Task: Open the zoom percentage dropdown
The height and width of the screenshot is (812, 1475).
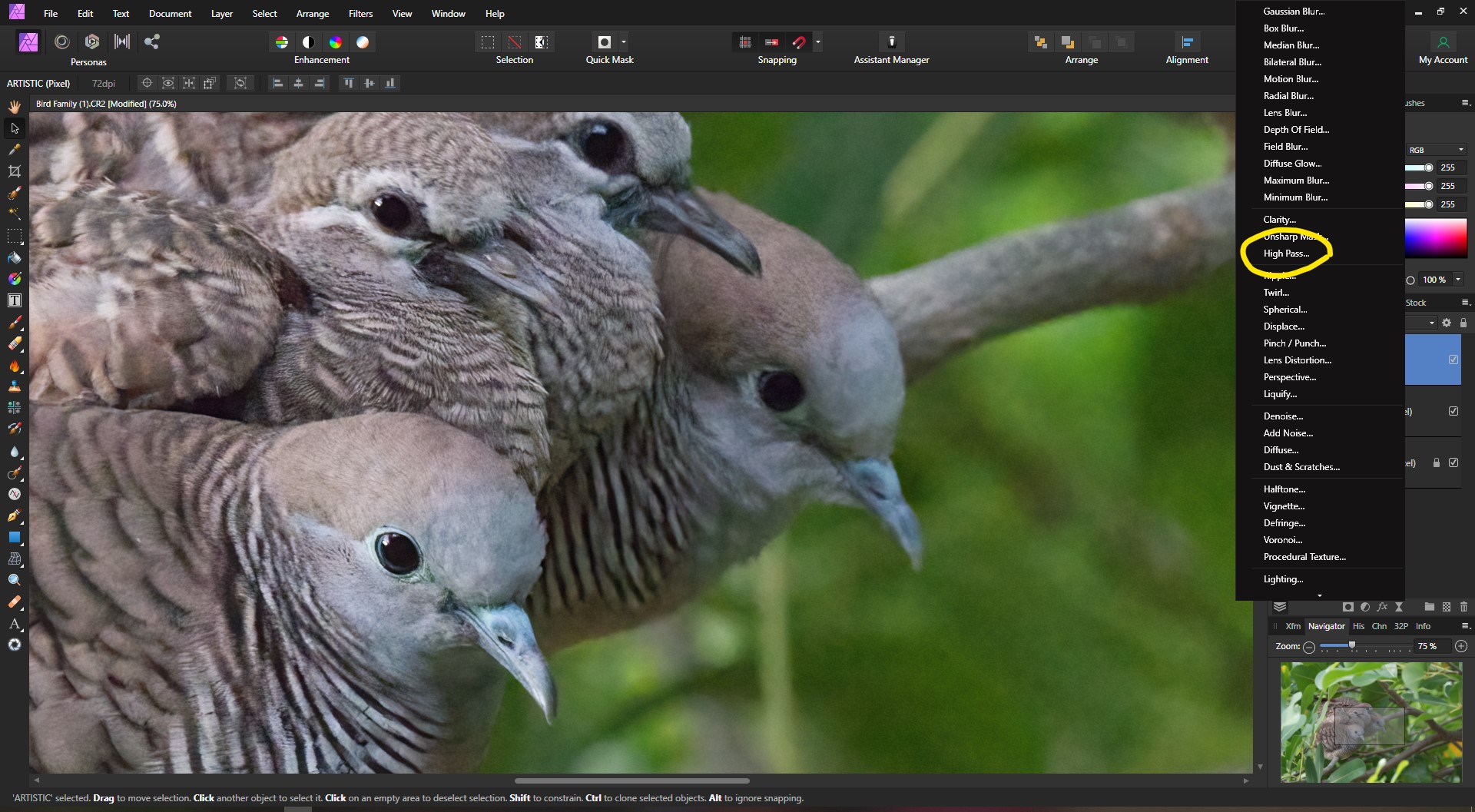Action: click(1457, 280)
